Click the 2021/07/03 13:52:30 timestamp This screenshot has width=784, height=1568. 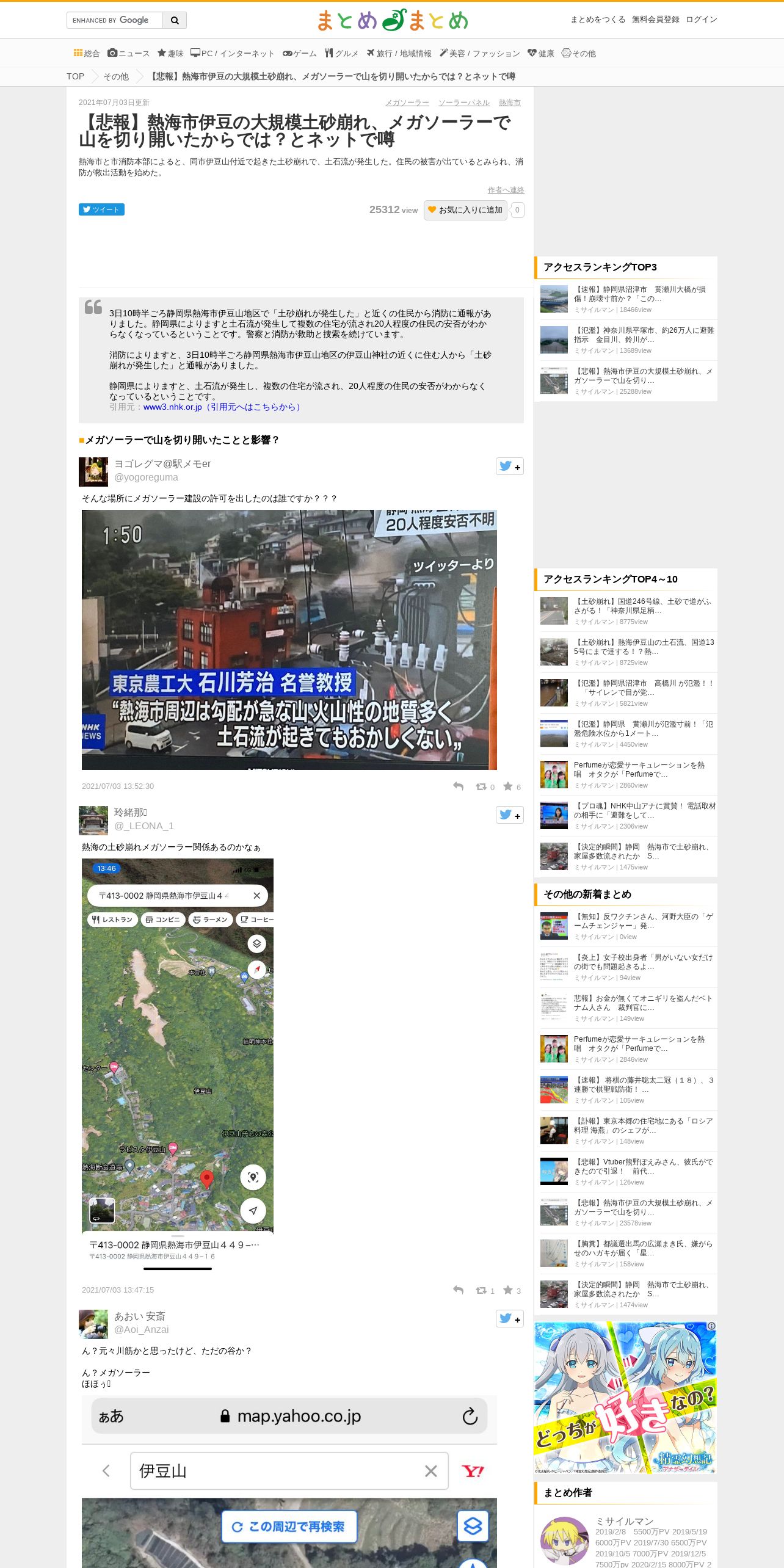(118, 786)
